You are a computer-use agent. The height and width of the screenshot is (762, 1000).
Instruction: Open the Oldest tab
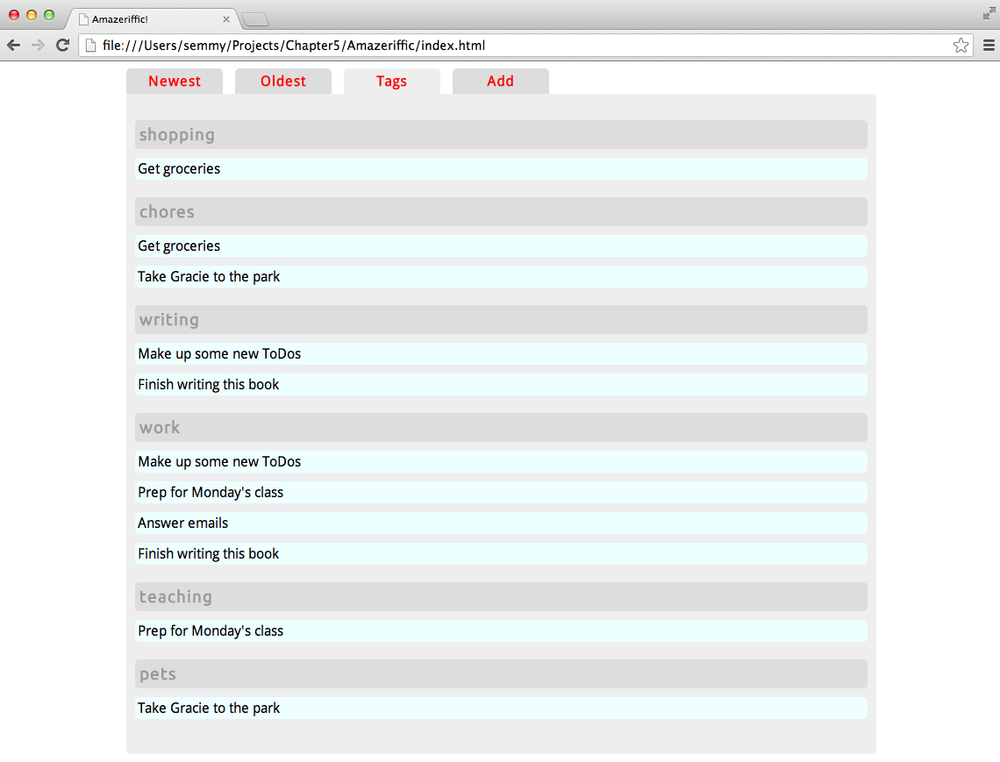tap(283, 81)
